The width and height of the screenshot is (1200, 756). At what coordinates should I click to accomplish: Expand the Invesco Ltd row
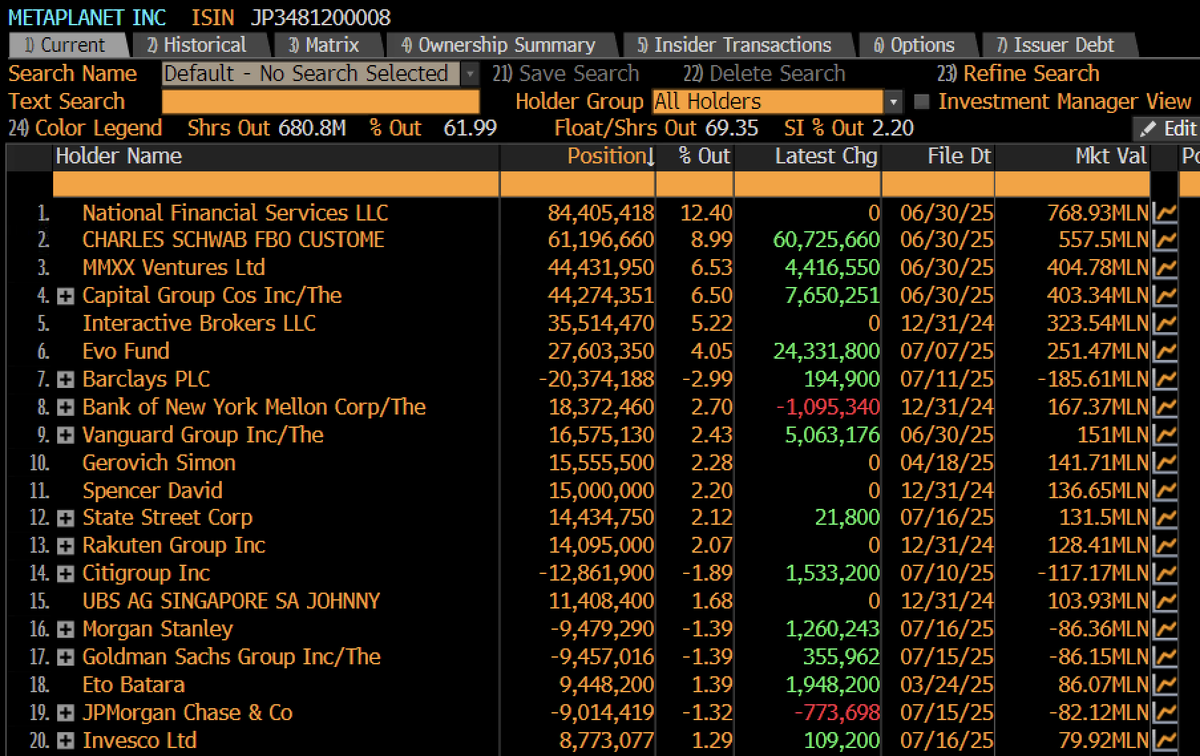click(x=66, y=741)
